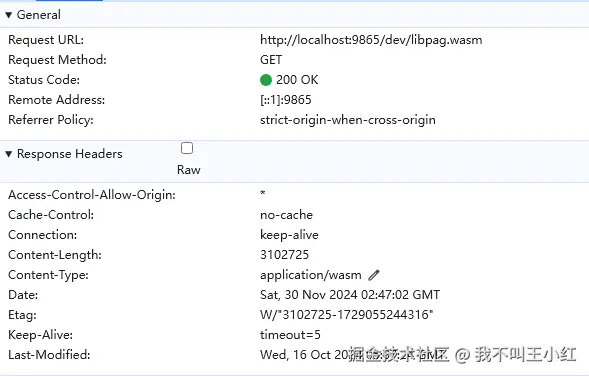589x376 pixels.
Task: Select the keep-alive connection value
Action: (x=289, y=235)
